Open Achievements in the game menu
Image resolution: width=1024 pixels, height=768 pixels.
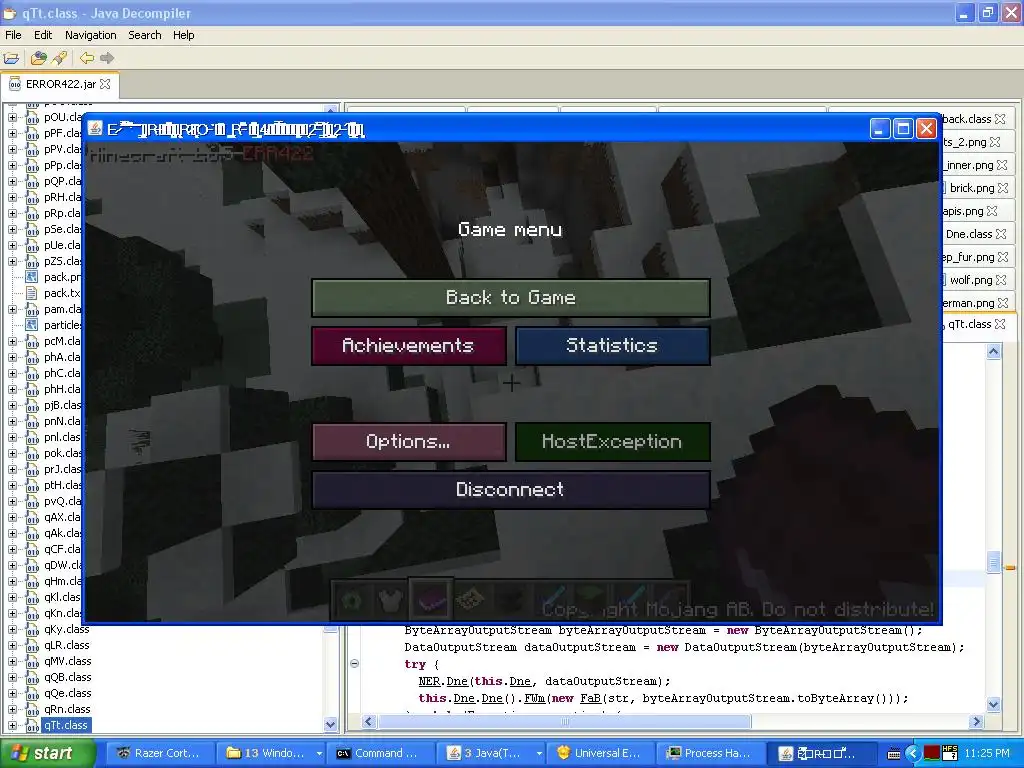[x=409, y=345]
